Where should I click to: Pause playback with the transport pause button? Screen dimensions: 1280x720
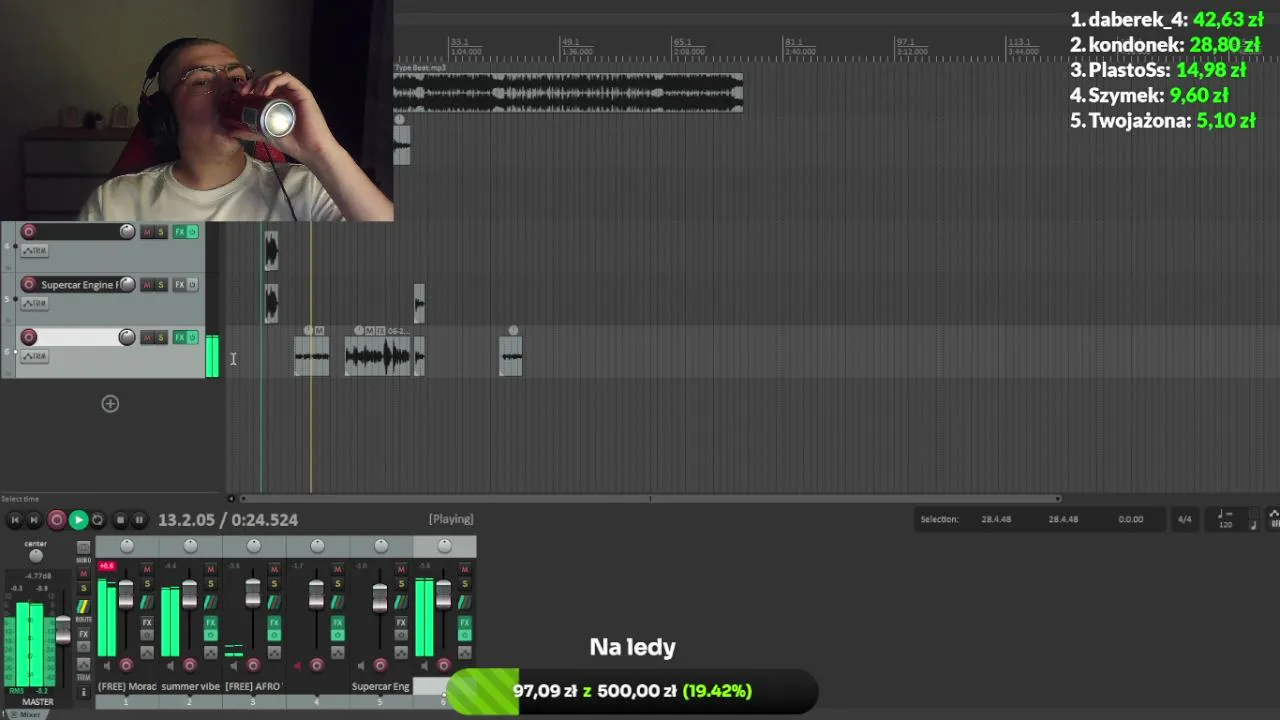(x=139, y=520)
